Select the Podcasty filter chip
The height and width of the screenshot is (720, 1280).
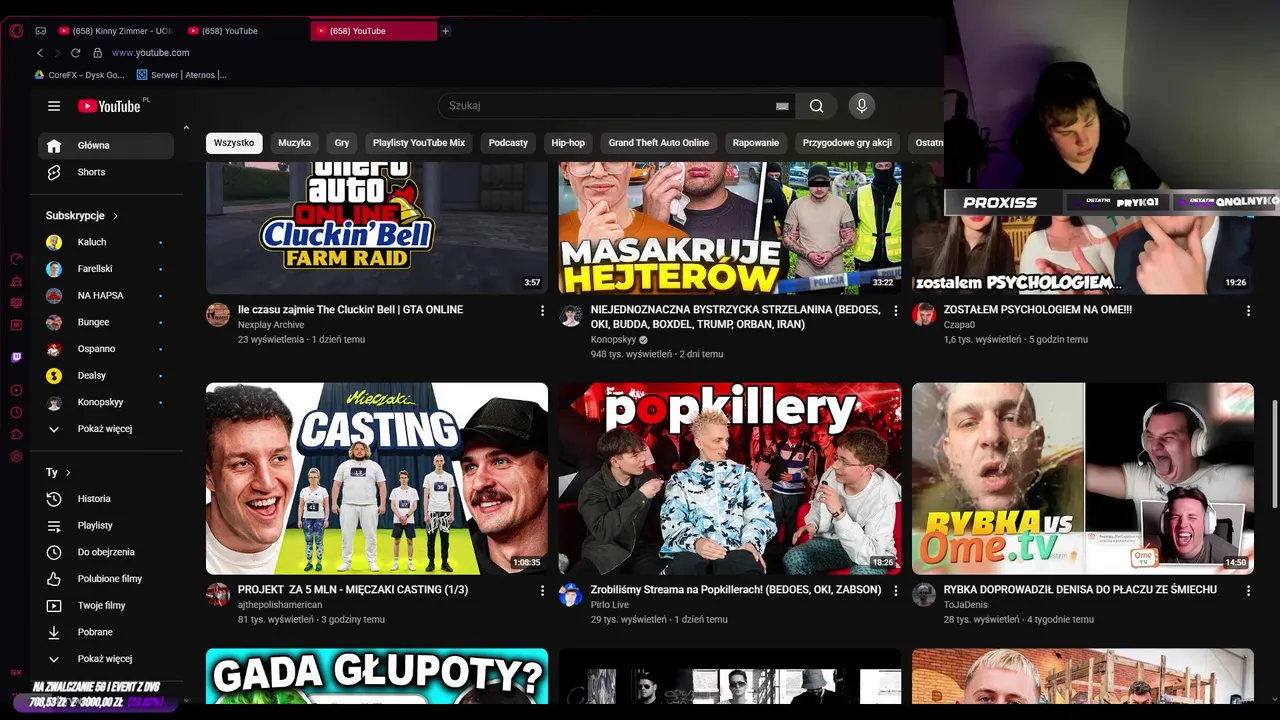tap(508, 143)
